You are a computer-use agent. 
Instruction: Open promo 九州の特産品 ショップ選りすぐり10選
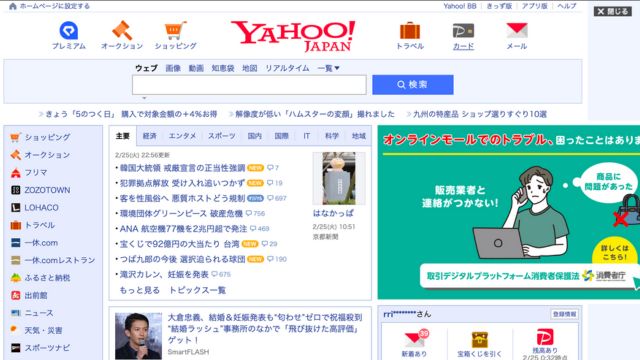point(480,114)
